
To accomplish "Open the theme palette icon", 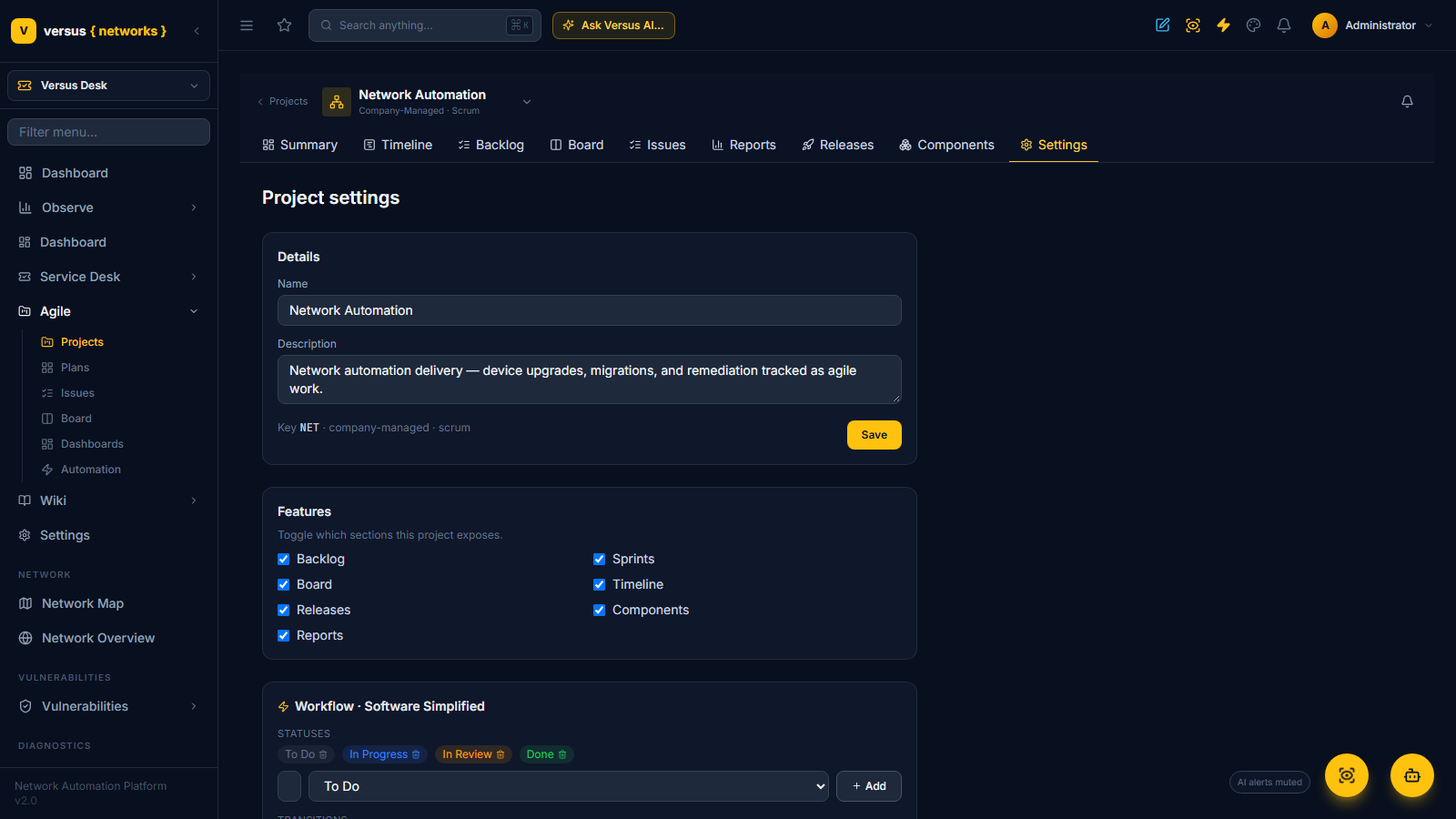I will point(1254,25).
